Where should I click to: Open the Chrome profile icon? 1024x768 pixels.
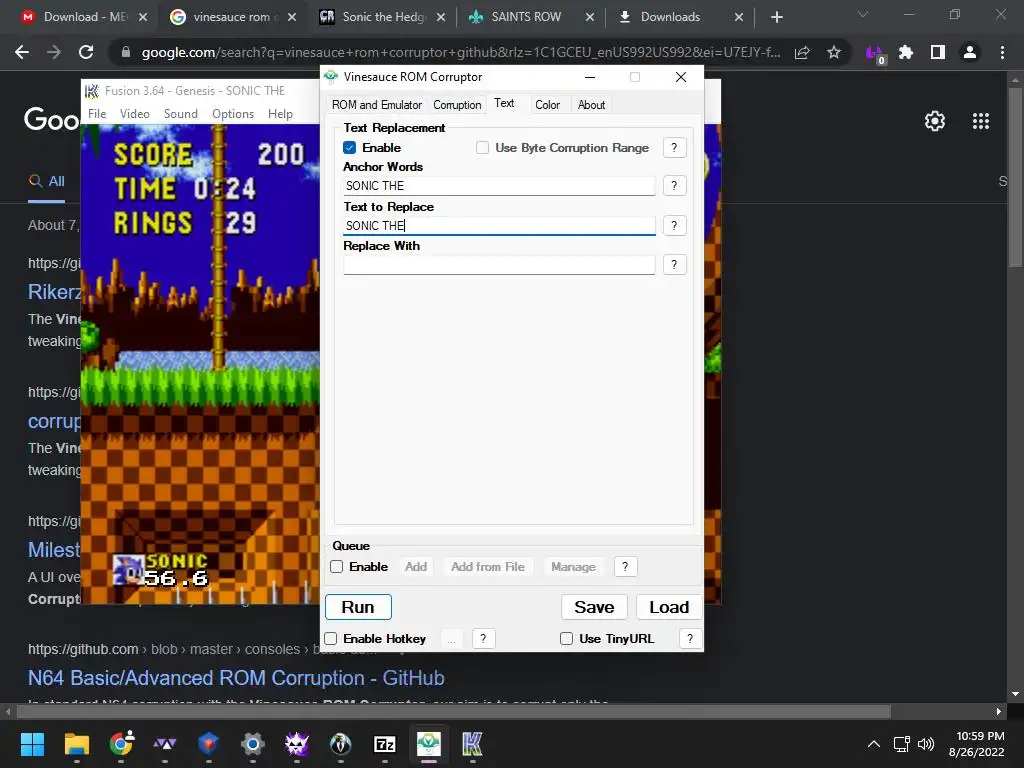pos(970,52)
